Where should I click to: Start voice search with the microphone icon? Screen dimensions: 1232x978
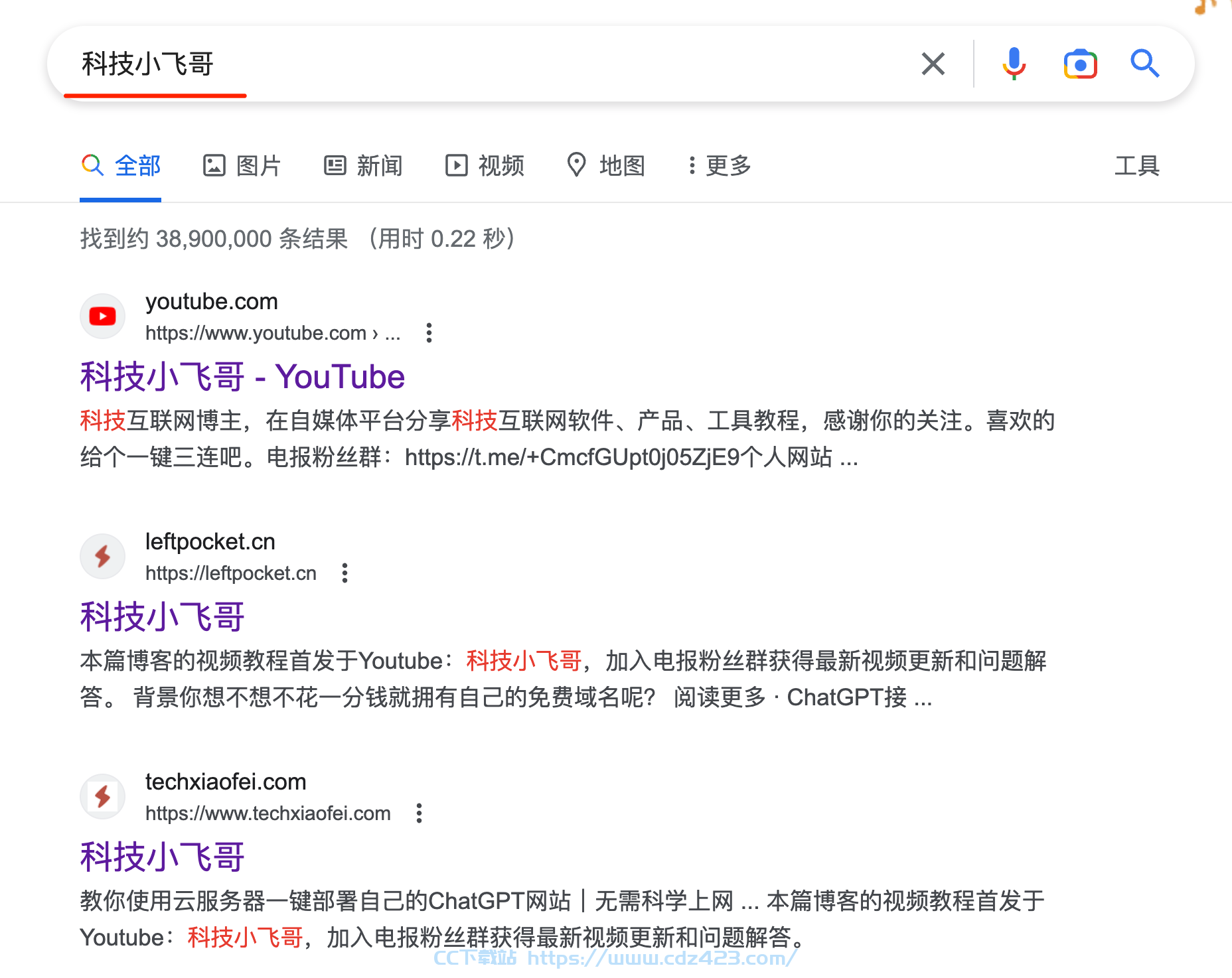click(x=1014, y=64)
